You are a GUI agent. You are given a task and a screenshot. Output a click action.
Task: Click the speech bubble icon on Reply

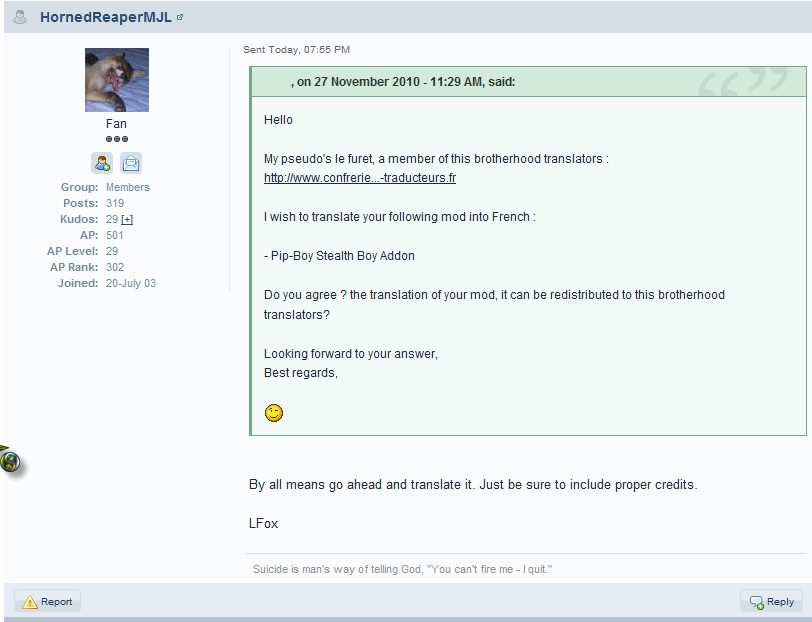(757, 602)
